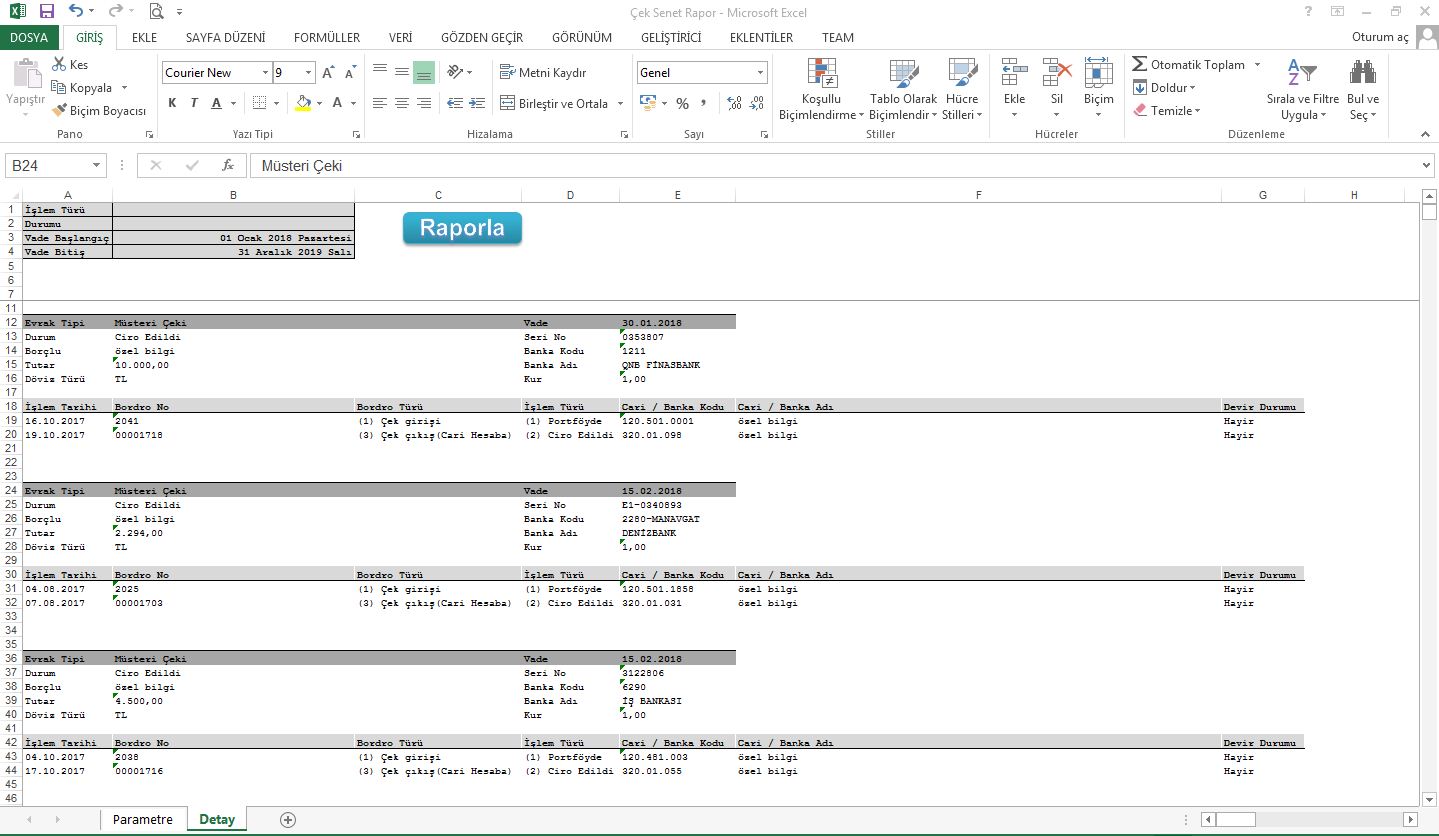Toggle center horizontal alignment
1439x836 pixels.
click(401, 103)
